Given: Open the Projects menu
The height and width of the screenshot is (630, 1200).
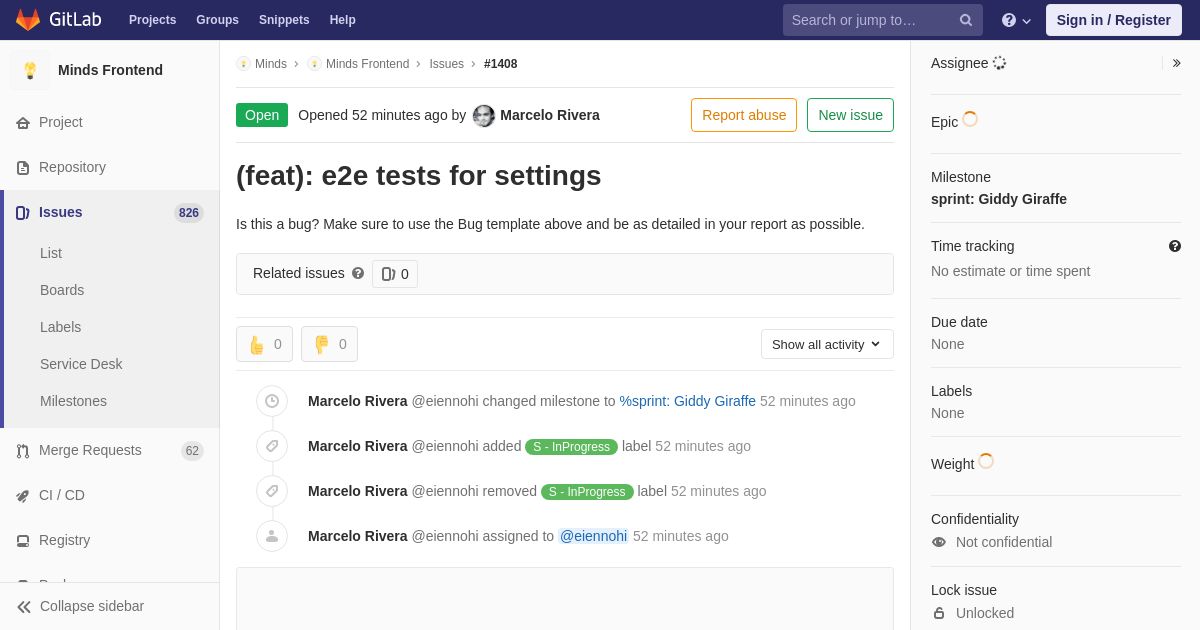Looking at the screenshot, I should click(152, 20).
